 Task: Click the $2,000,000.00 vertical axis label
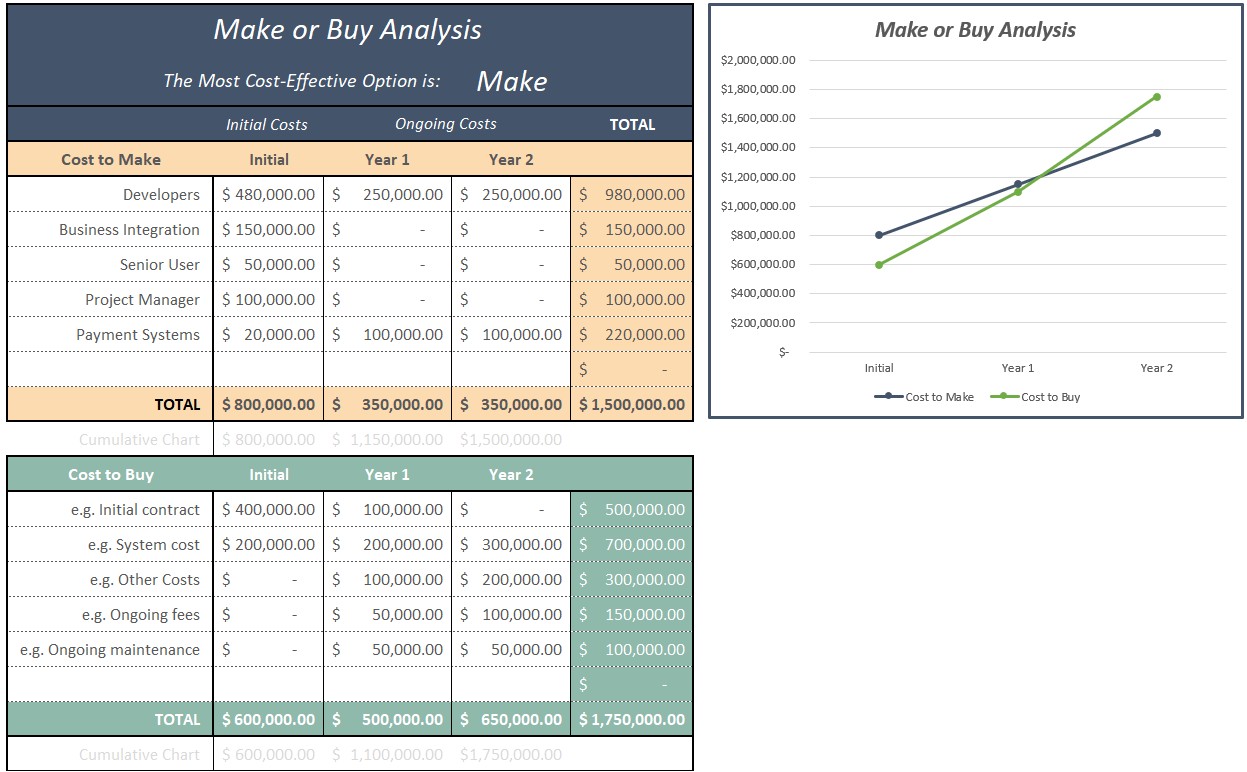(757, 60)
